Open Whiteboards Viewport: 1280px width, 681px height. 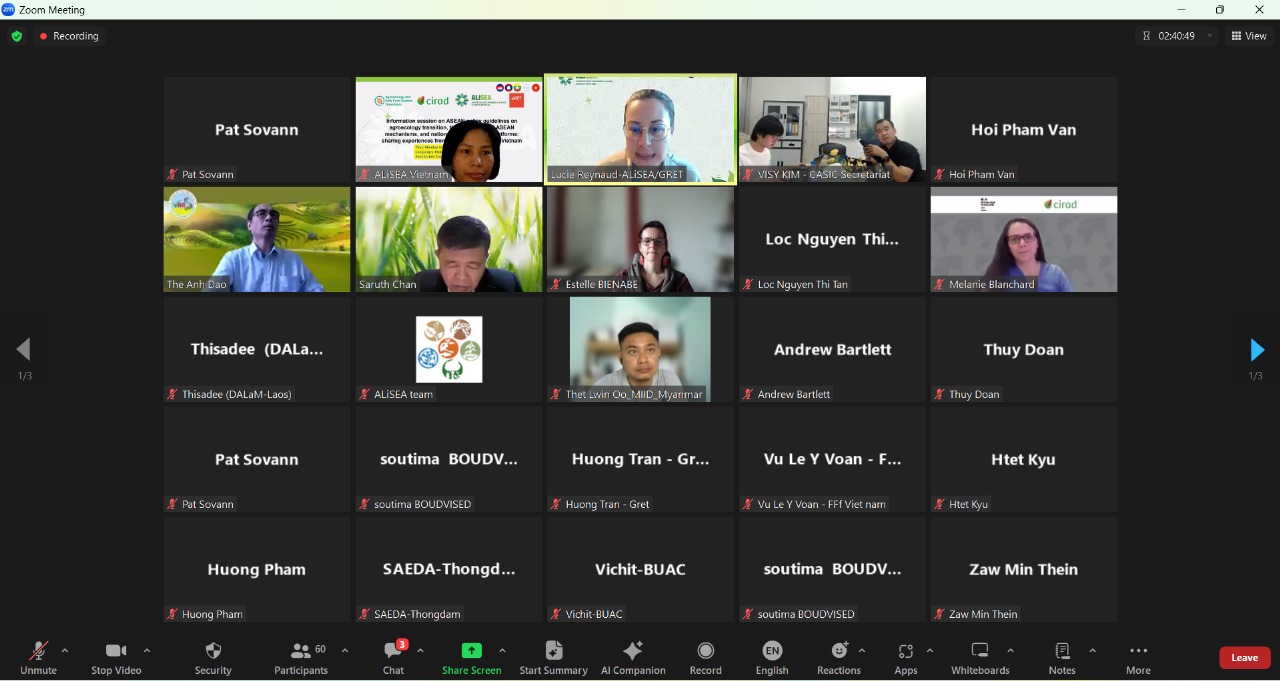(980, 657)
